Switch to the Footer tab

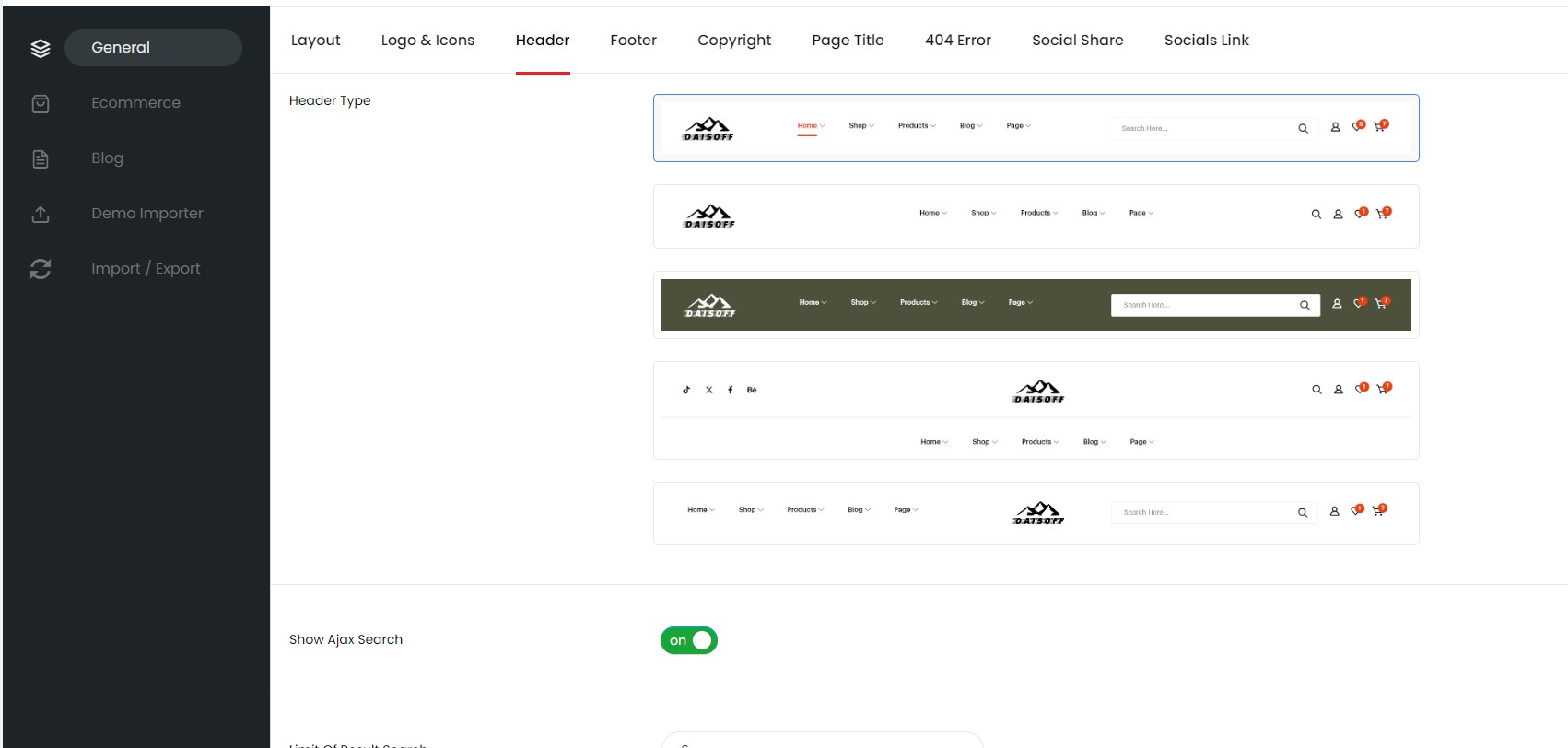pos(633,41)
